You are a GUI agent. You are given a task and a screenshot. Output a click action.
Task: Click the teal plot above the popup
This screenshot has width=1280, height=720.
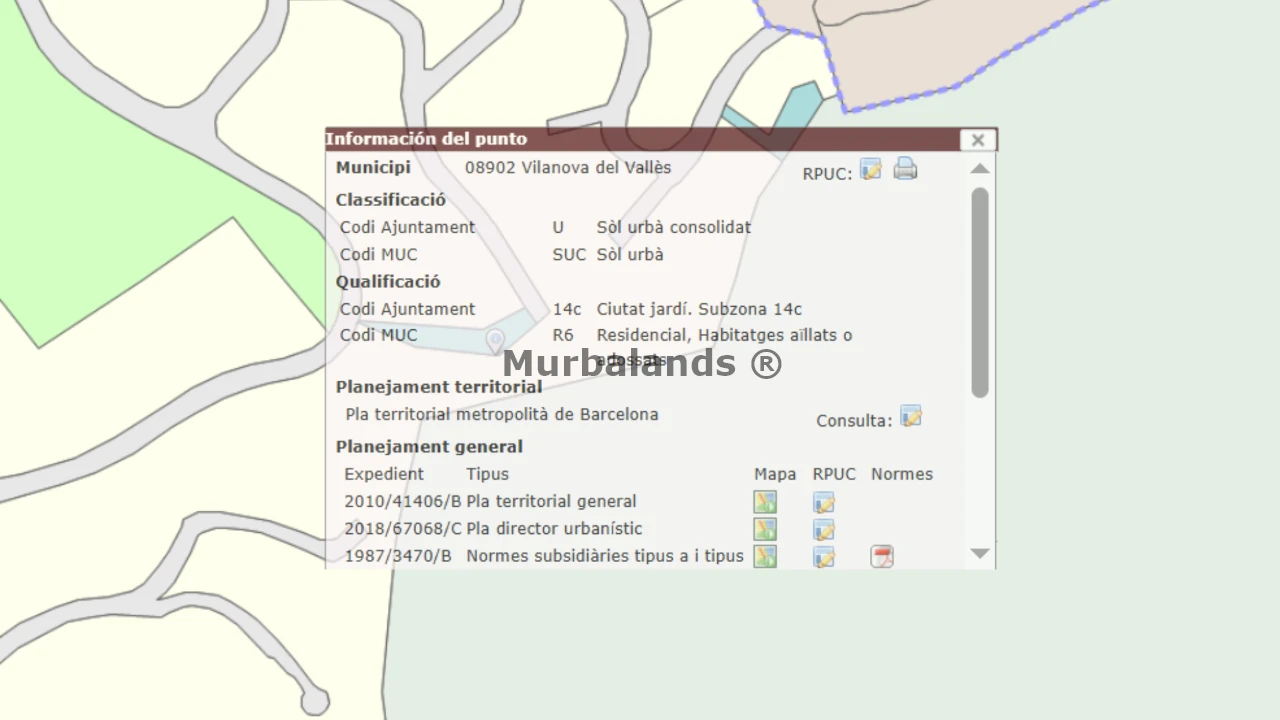pyautogui.click(x=800, y=108)
